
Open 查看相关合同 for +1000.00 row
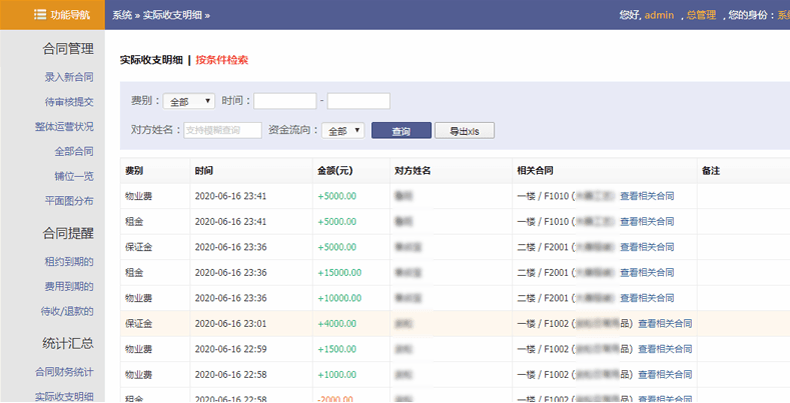[x=665, y=374]
